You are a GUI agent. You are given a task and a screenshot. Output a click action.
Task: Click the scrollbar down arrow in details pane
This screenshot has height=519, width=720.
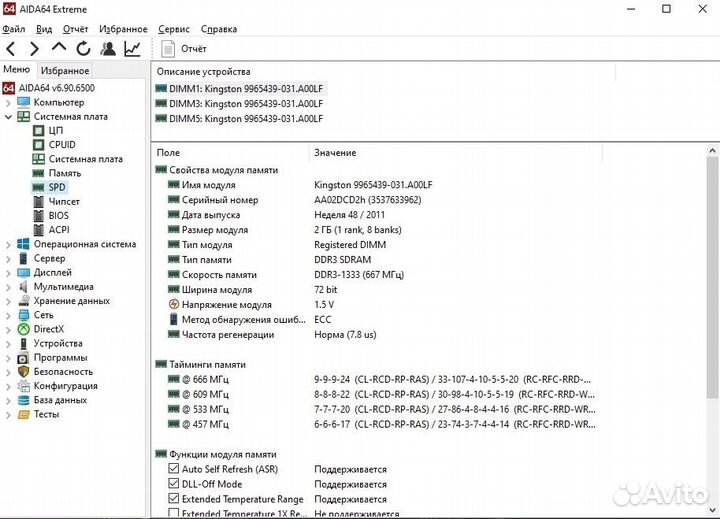pos(712,509)
